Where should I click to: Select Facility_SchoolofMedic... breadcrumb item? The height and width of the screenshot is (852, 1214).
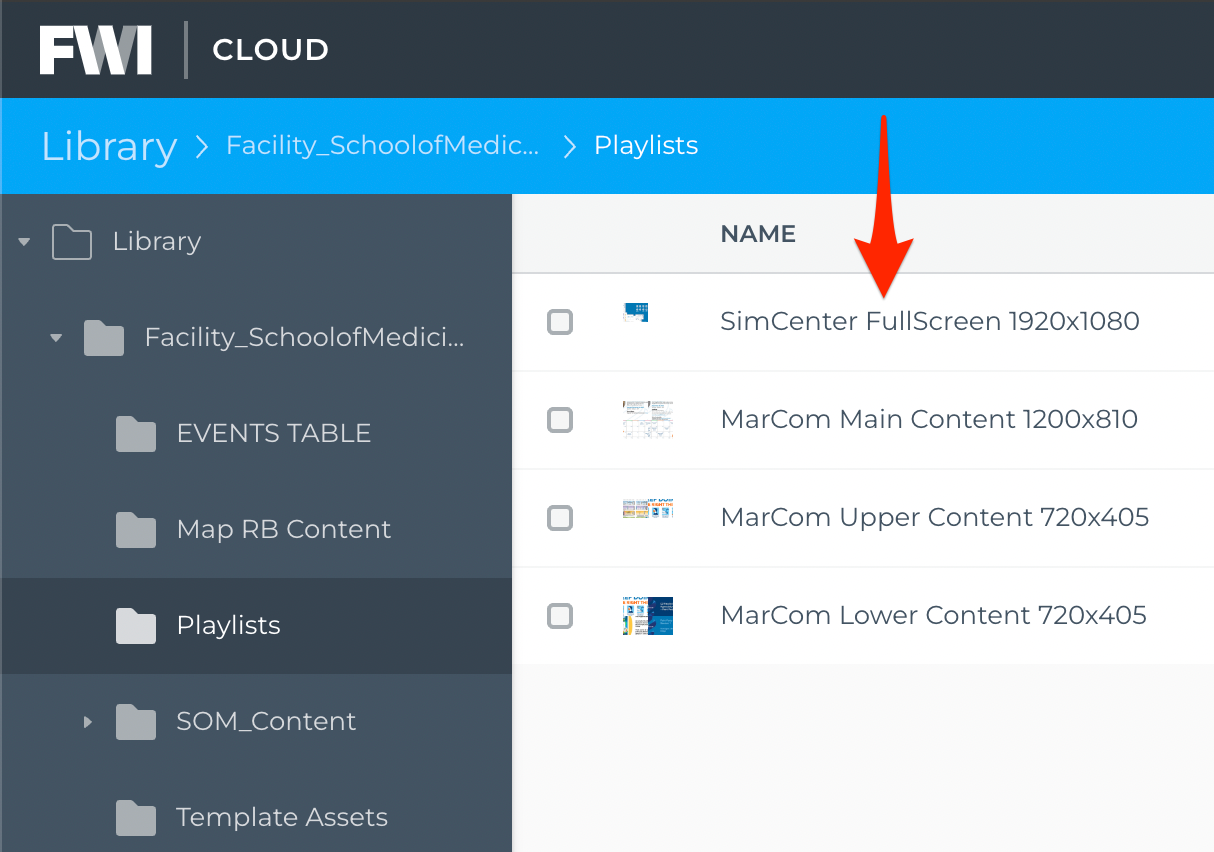click(383, 146)
